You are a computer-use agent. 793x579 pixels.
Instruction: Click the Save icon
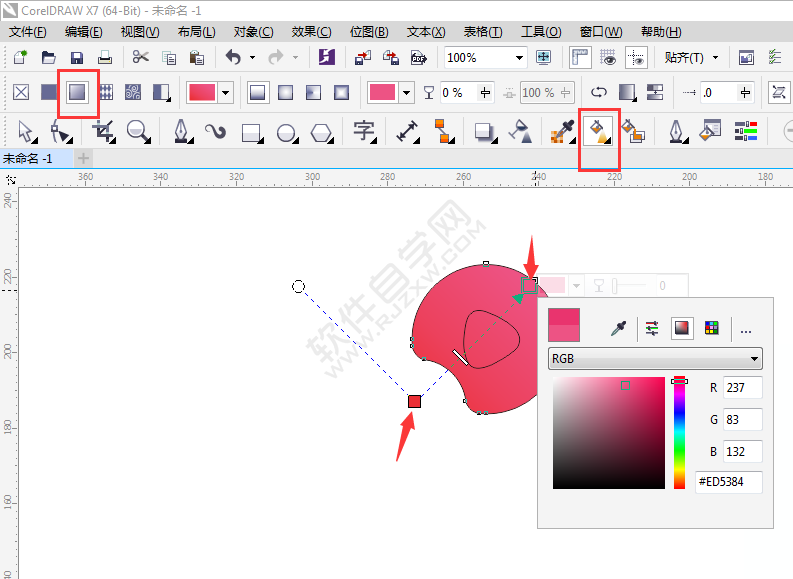77,58
